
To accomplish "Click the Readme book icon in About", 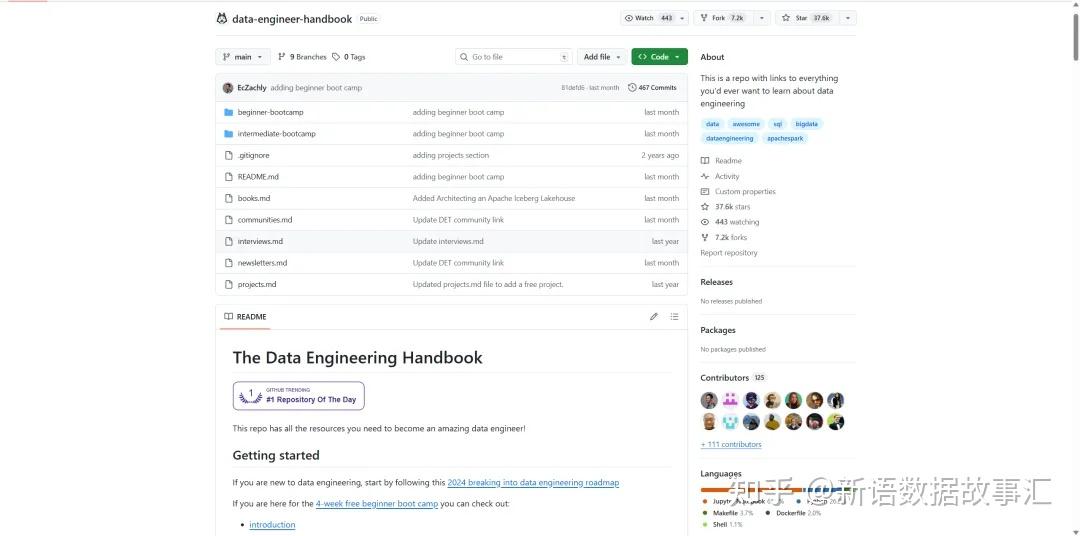I will click(705, 161).
